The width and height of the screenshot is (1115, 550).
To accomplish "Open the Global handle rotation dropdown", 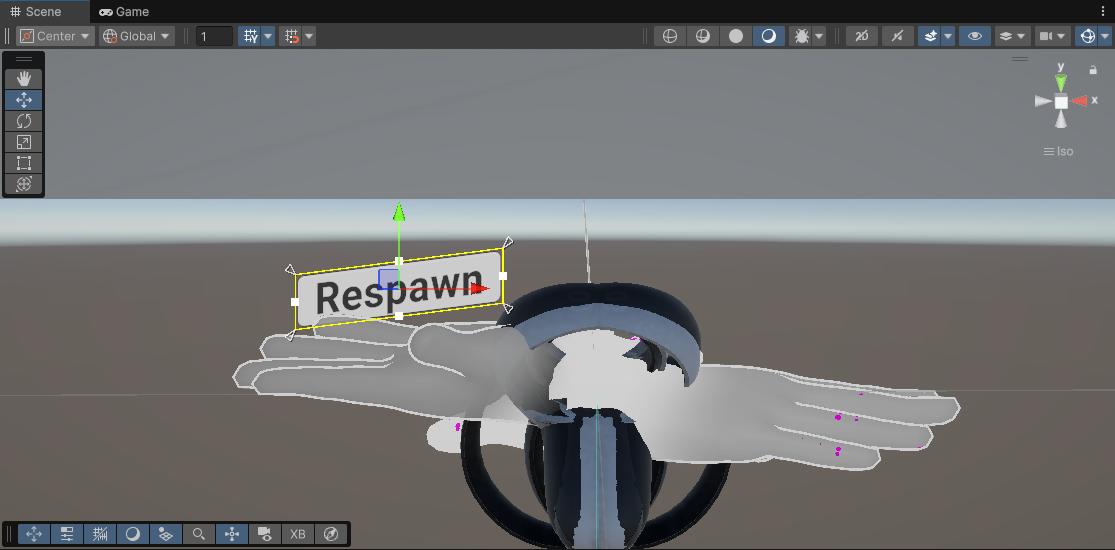I will pyautogui.click(x=137, y=36).
